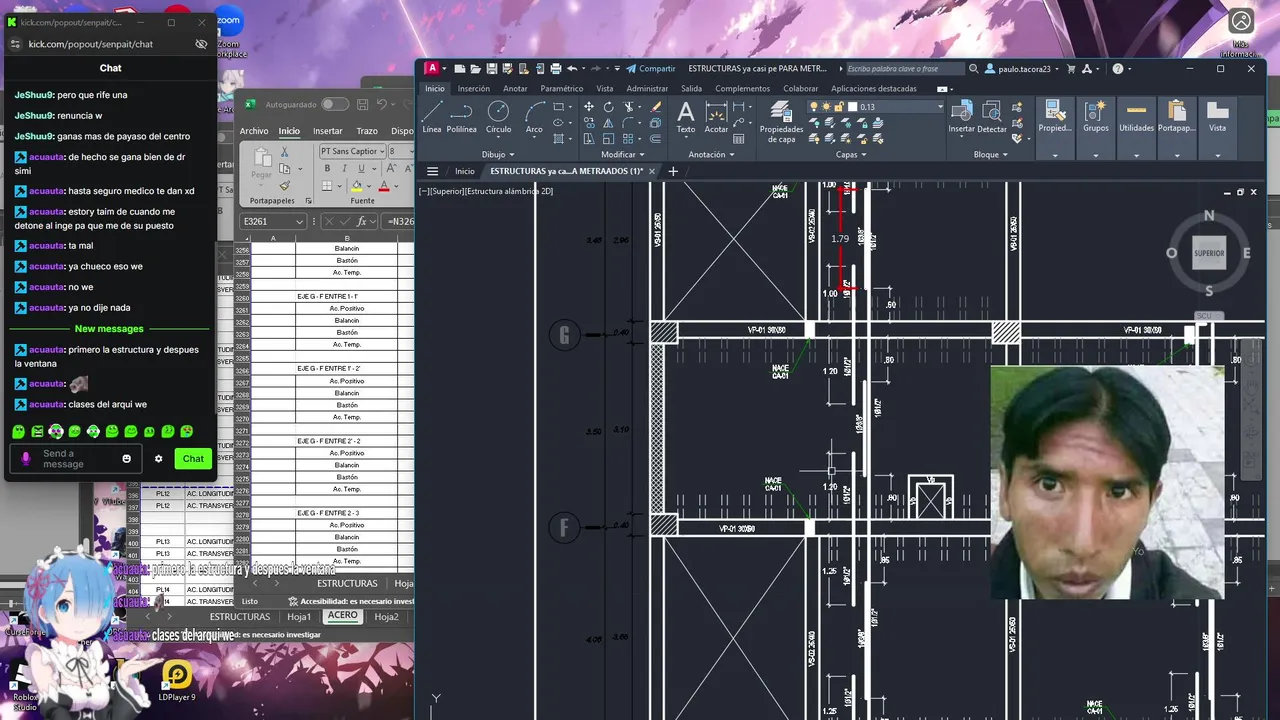Screen dimensions: 1280x720
Task: Click the AutoCAD keyword search field
Action: [x=905, y=69]
